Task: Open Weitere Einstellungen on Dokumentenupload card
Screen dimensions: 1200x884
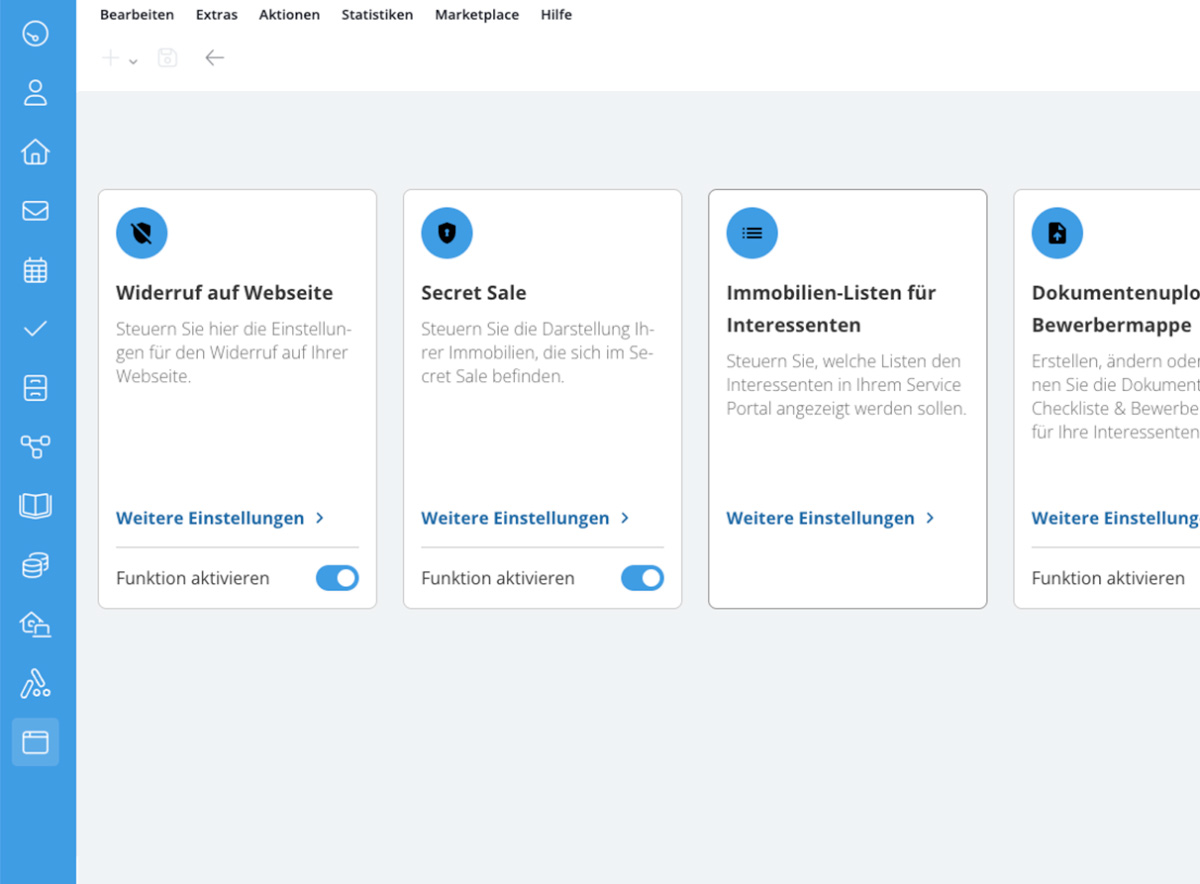Action: click(1115, 518)
